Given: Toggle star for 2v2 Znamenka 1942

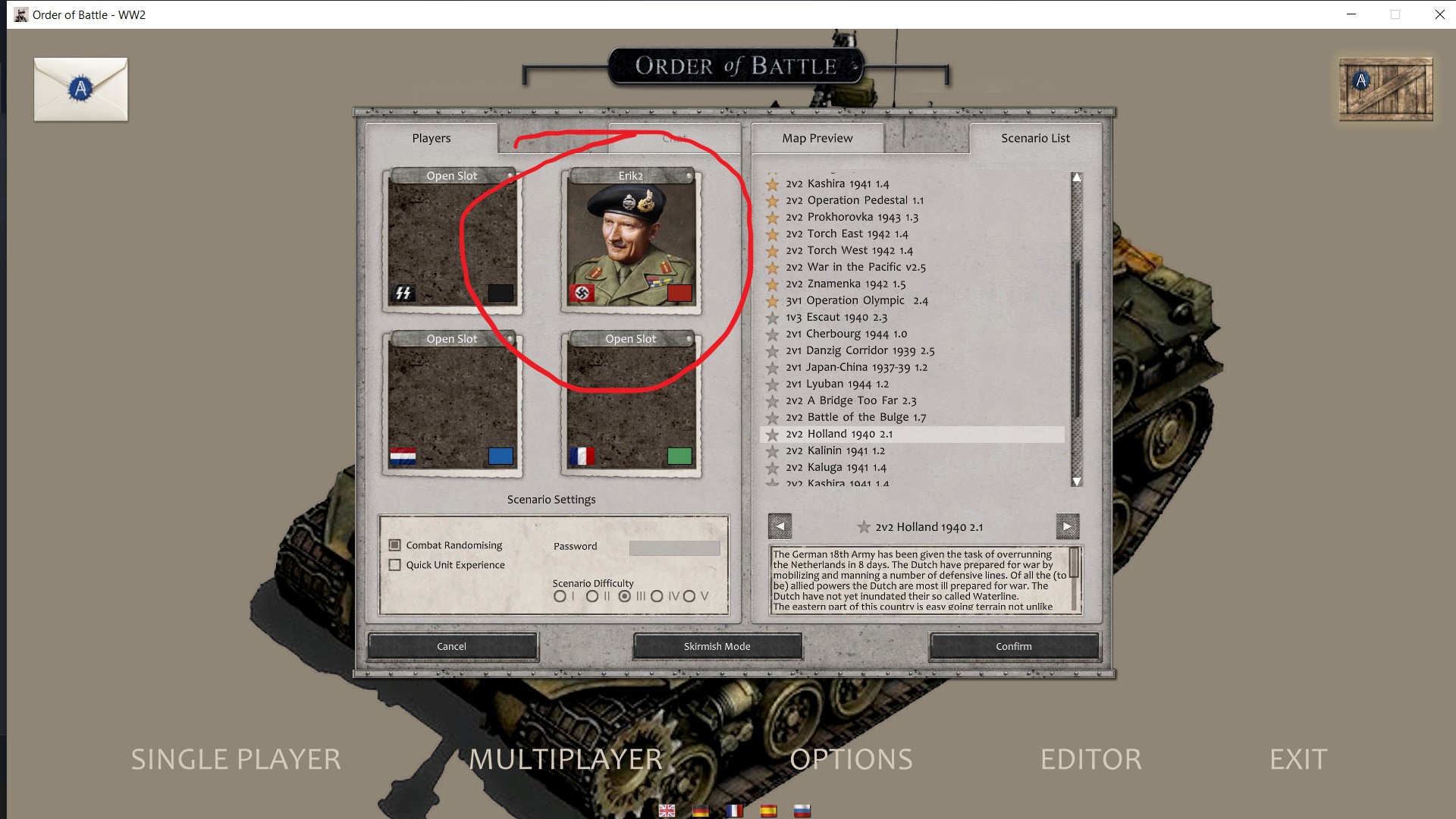Looking at the screenshot, I should coord(772,284).
